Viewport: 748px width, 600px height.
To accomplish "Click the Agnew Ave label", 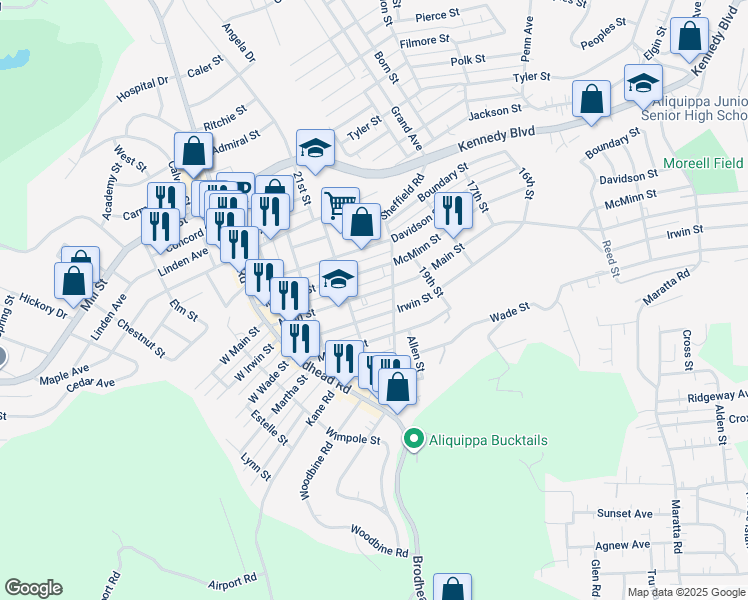I will (622, 545).
